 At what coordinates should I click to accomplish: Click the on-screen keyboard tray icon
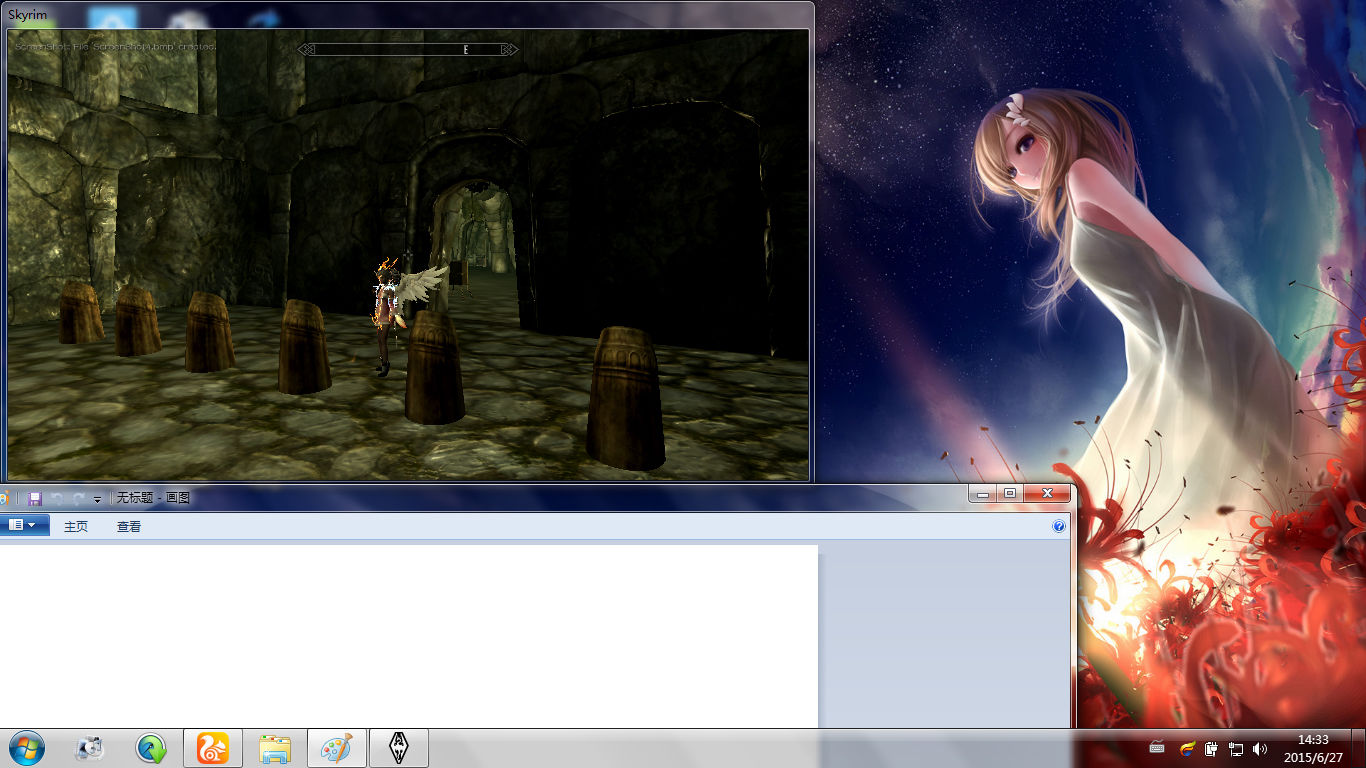1157,747
